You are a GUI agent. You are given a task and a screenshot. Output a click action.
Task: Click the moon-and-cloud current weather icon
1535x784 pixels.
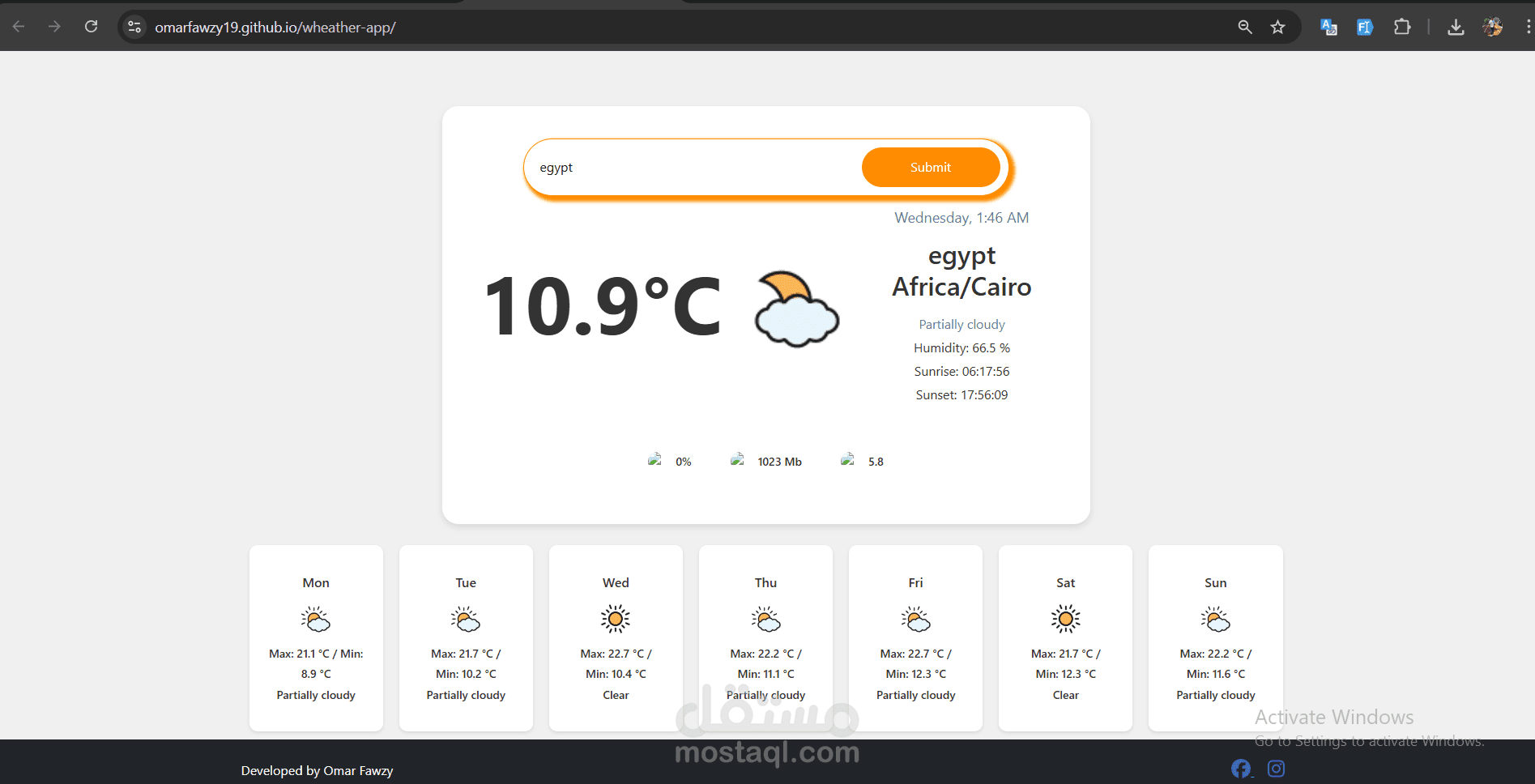point(796,309)
